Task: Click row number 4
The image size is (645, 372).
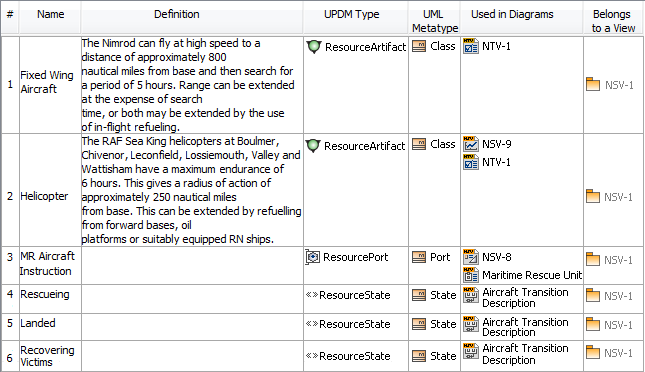Action: coord(10,294)
